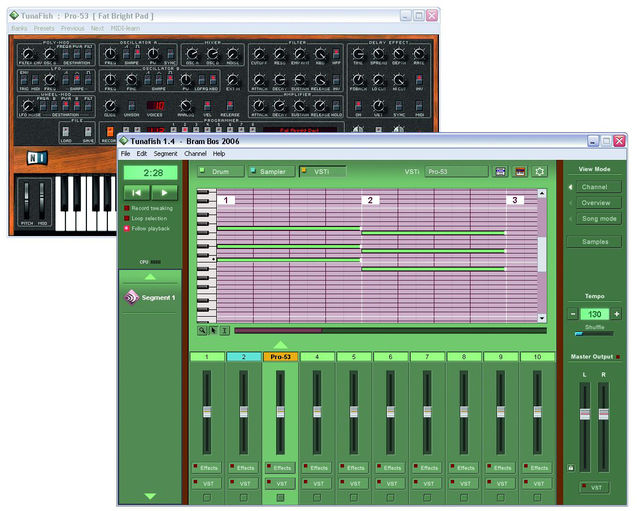The image size is (640, 511).
Task: Open the Channel menu
Action: pyautogui.click(x=195, y=154)
